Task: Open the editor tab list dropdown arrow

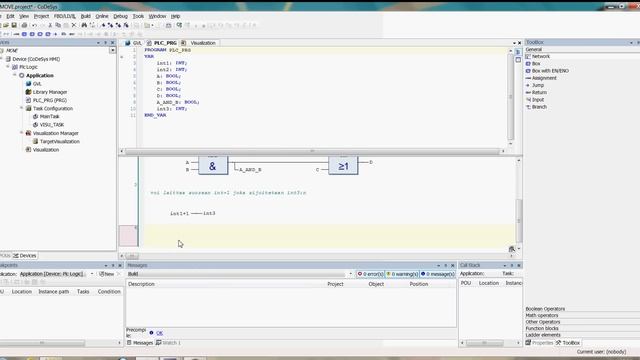Action: pos(514,43)
